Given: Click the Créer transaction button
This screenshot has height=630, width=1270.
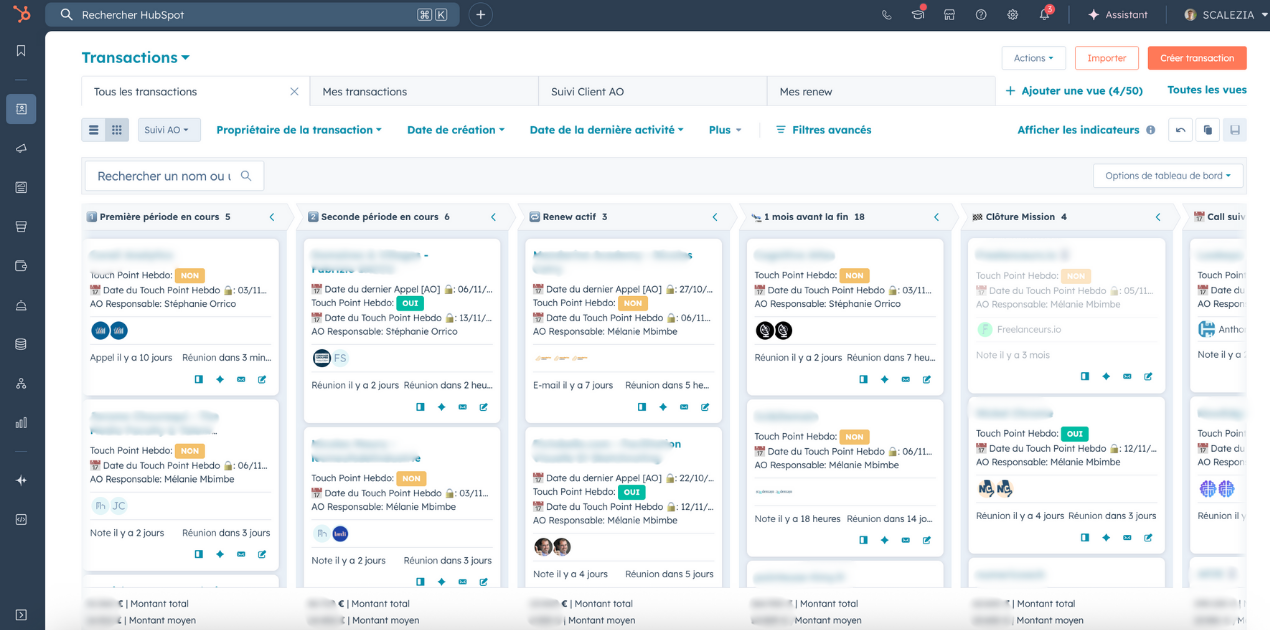Looking at the screenshot, I should click(1197, 58).
